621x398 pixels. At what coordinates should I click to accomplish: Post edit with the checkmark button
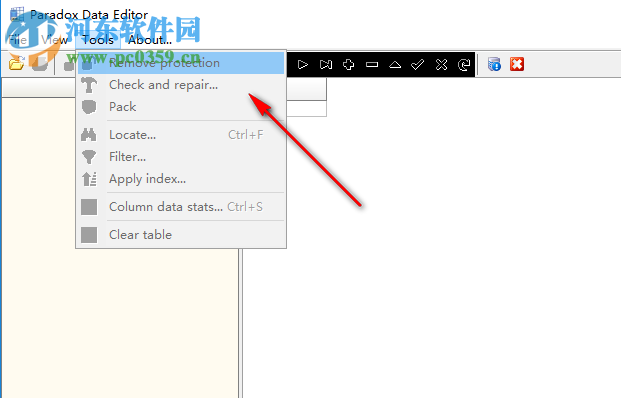tap(418, 65)
